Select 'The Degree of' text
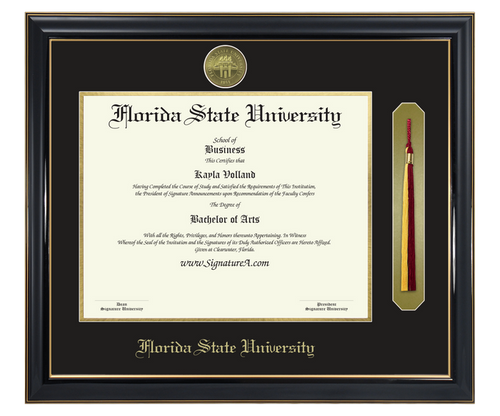 [225, 205]
